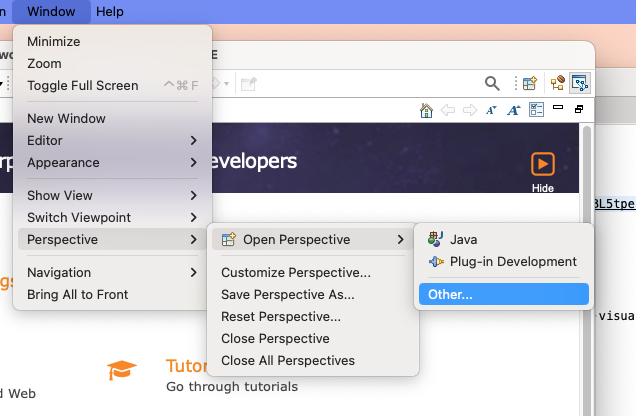Click the welcome page vertical scrollbar
Screen dimensions: 636x416
[587, 270]
